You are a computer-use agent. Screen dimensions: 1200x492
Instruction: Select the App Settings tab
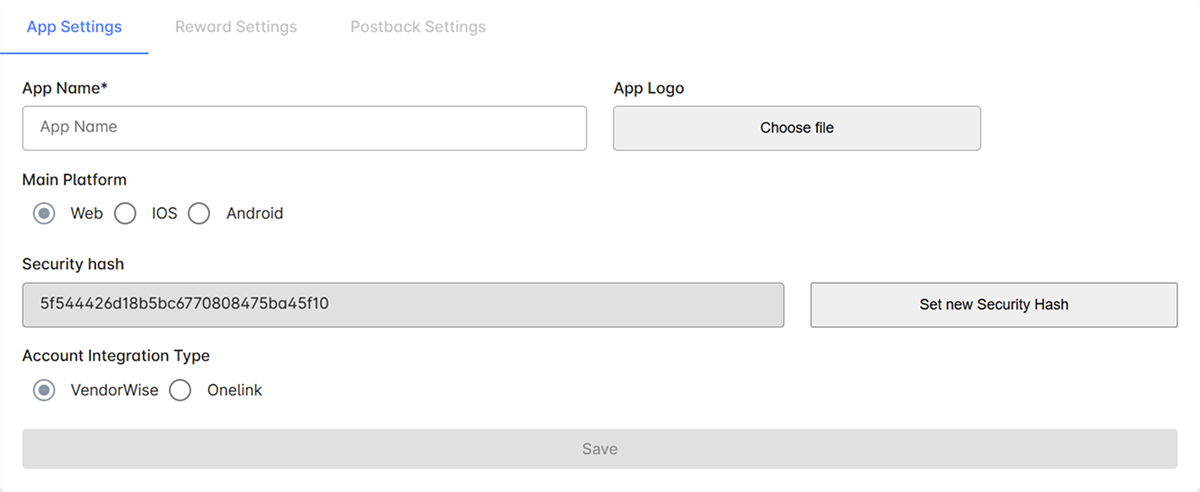(74, 27)
